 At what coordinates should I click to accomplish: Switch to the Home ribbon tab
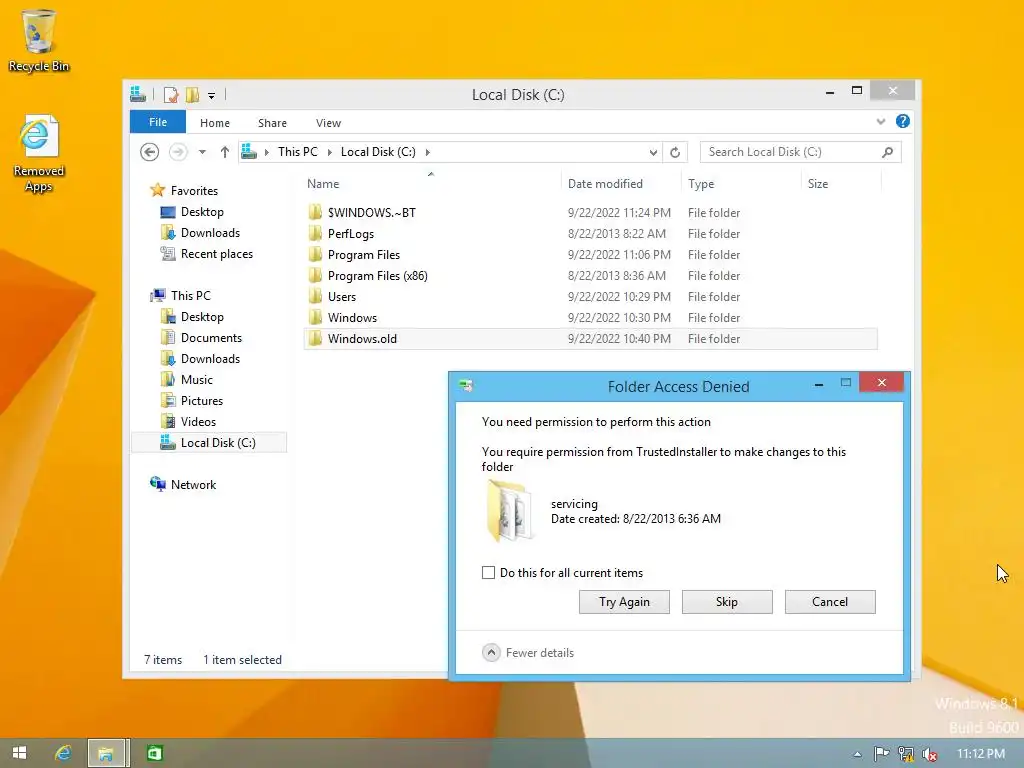pos(215,123)
